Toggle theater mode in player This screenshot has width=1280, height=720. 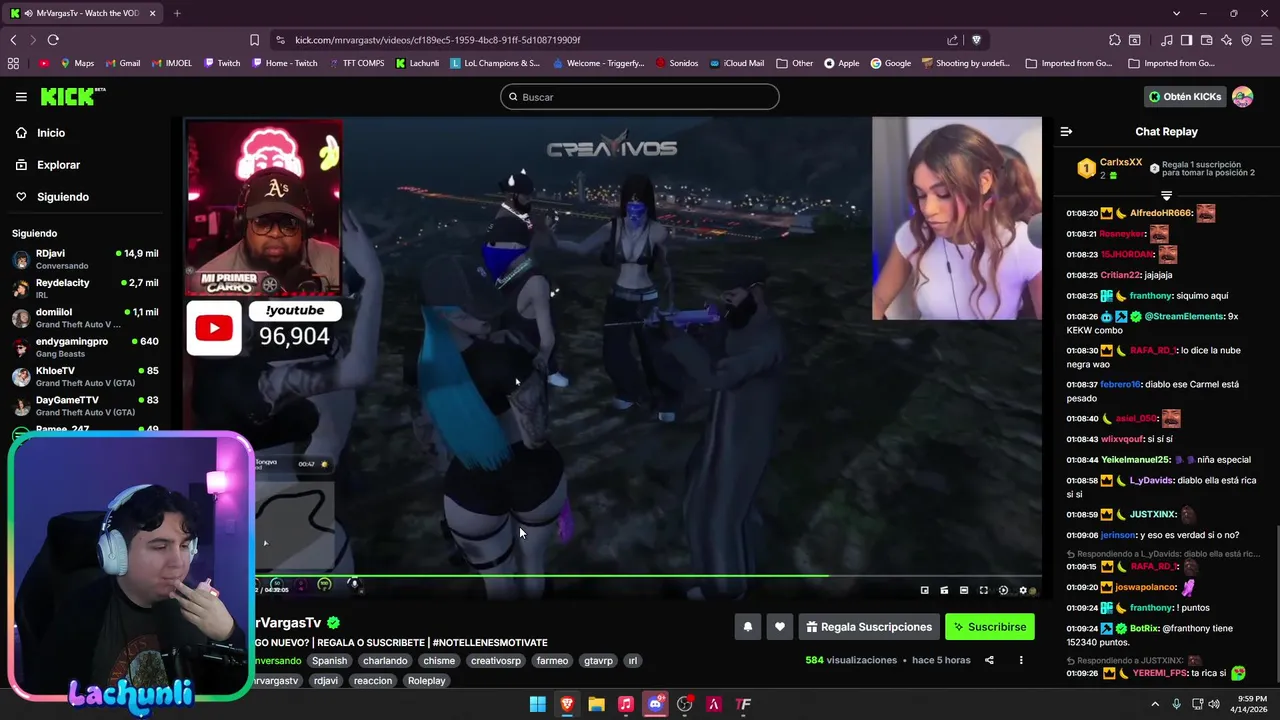(x=964, y=590)
